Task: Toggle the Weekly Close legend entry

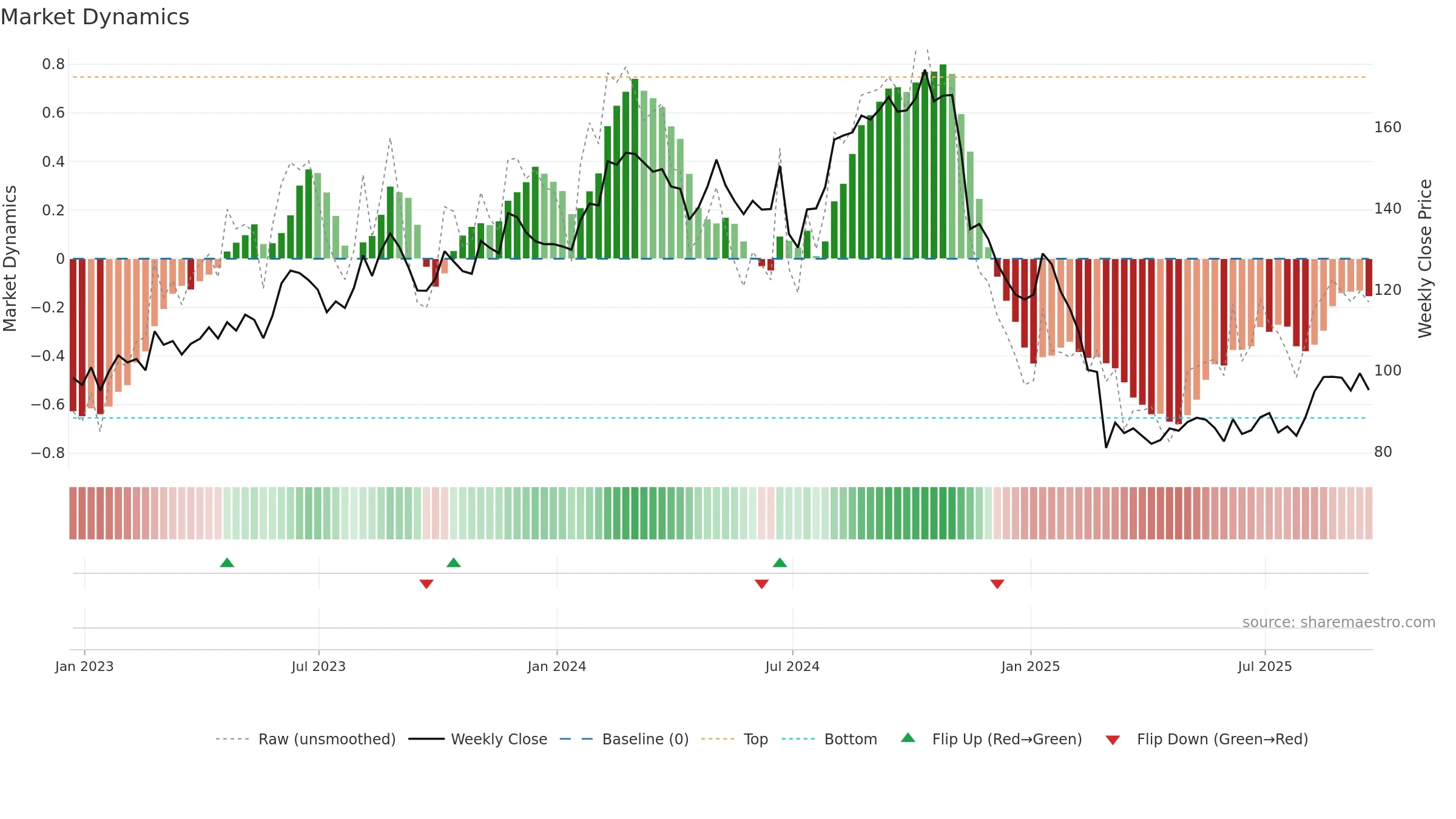Action: pos(478,739)
